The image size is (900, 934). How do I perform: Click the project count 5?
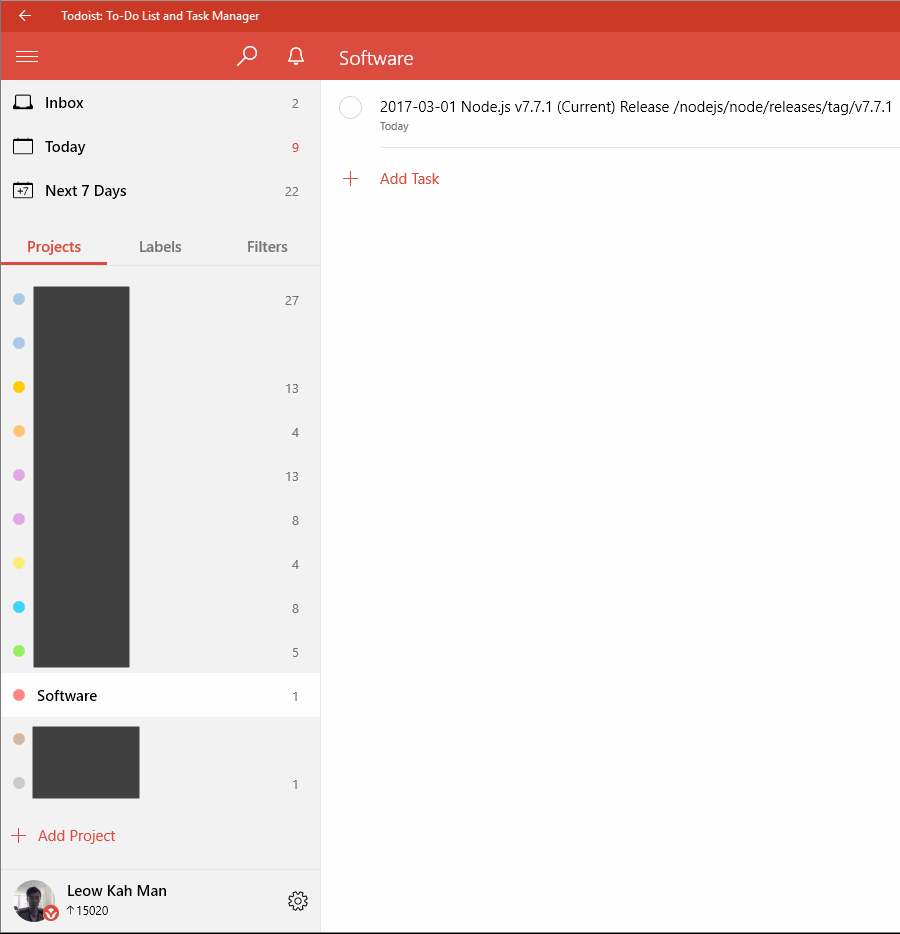pyautogui.click(x=295, y=653)
